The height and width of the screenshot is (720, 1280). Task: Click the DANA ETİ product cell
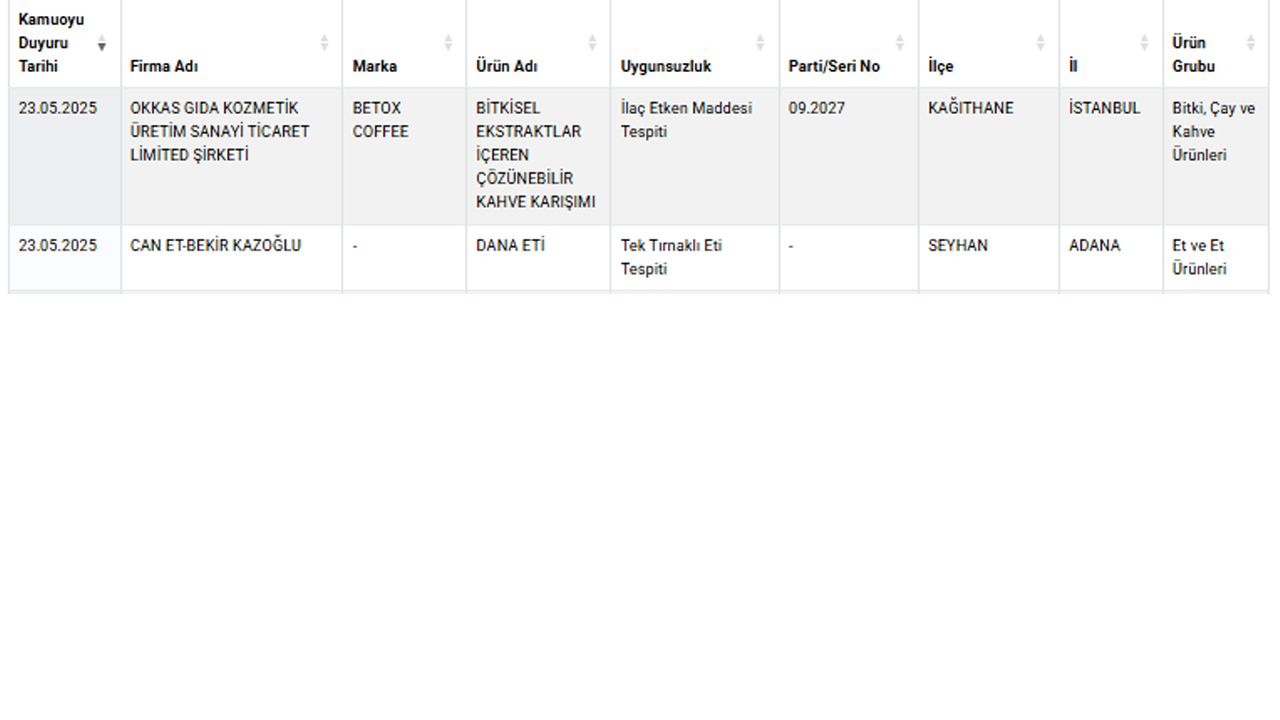coord(538,258)
